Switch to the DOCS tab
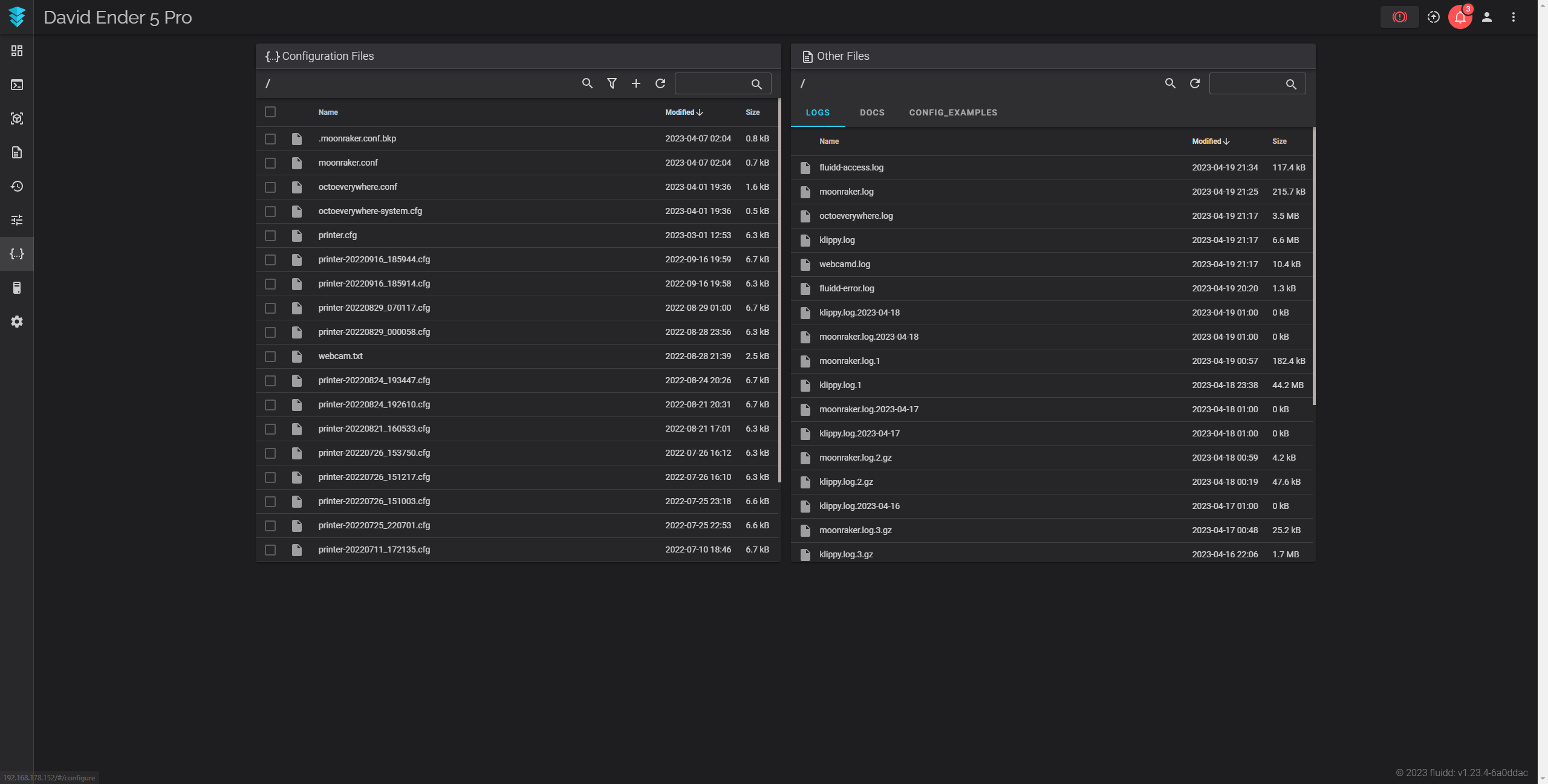1548x784 pixels. click(872, 112)
